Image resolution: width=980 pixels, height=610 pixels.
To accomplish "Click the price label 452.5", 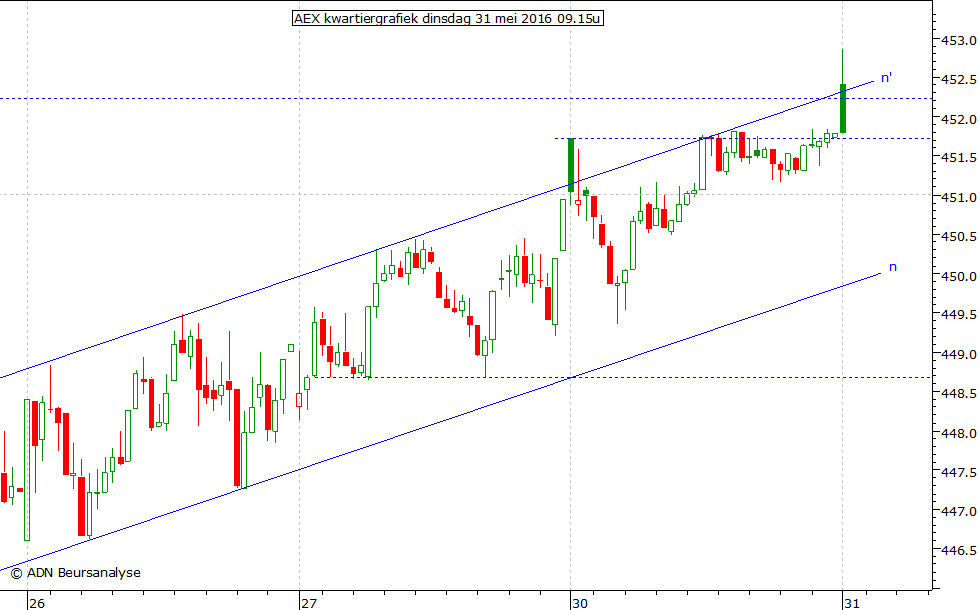I will pos(959,80).
